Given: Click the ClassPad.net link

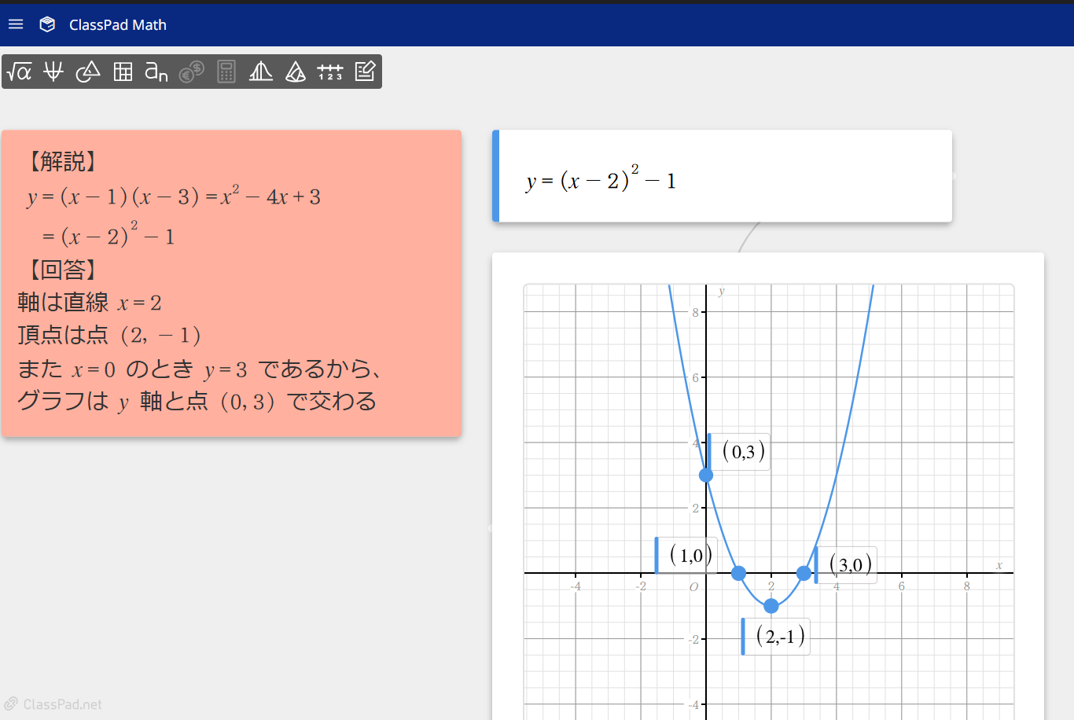Looking at the screenshot, I should coord(52,704).
